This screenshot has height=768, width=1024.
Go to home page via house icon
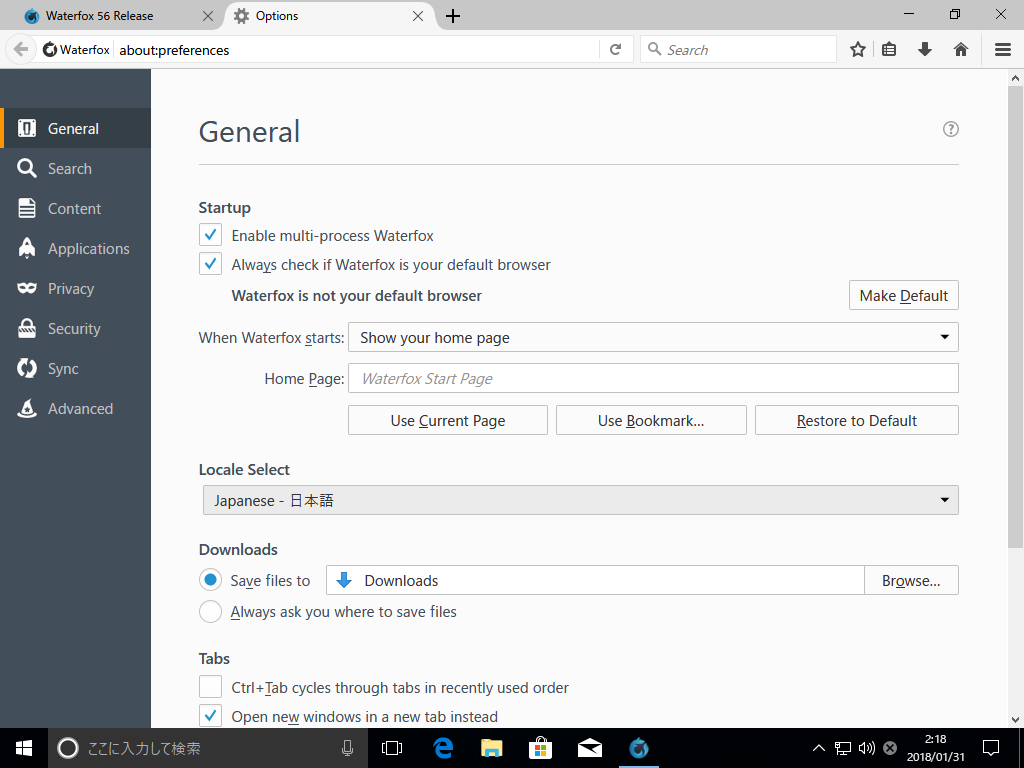point(961,50)
